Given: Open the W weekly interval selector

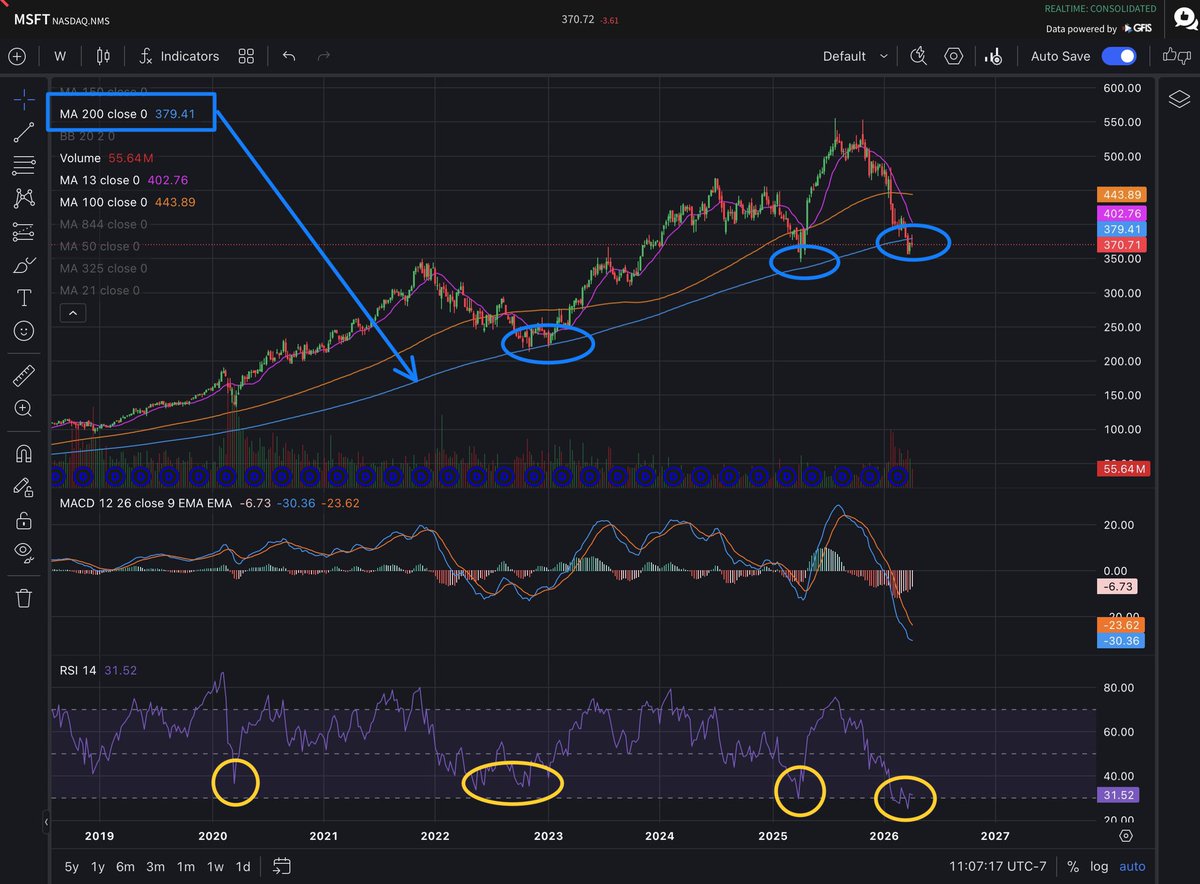Looking at the screenshot, I should pos(60,56).
